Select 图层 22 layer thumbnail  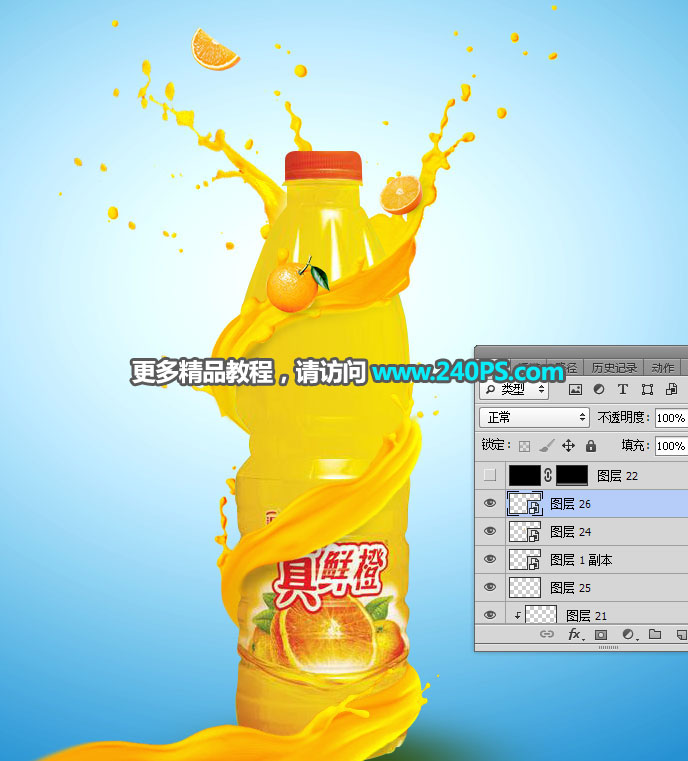[524, 475]
